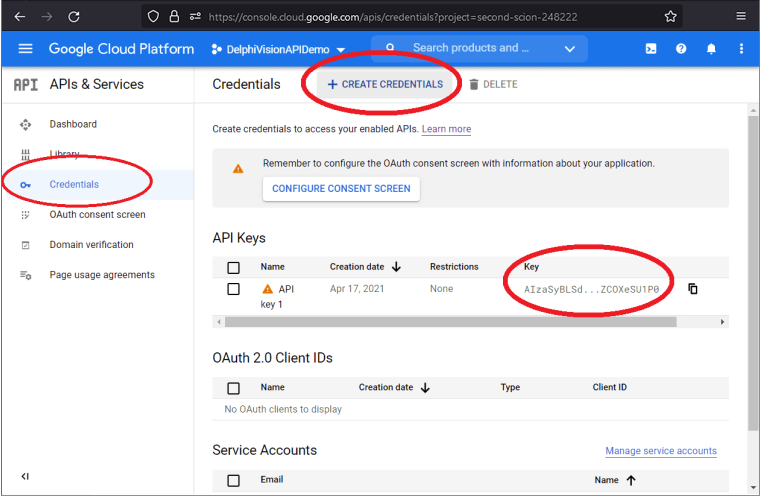760x496 pixels.
Task: Click the API key 1 warning triangle
Action: [x=268, y=289]
